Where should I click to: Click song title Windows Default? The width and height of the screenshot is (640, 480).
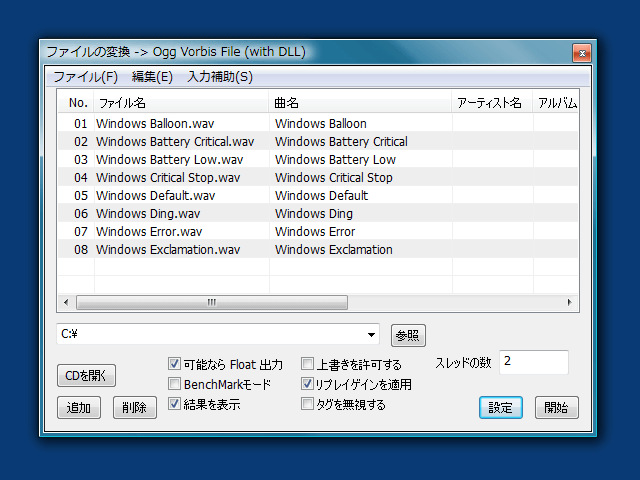[321, 195]
